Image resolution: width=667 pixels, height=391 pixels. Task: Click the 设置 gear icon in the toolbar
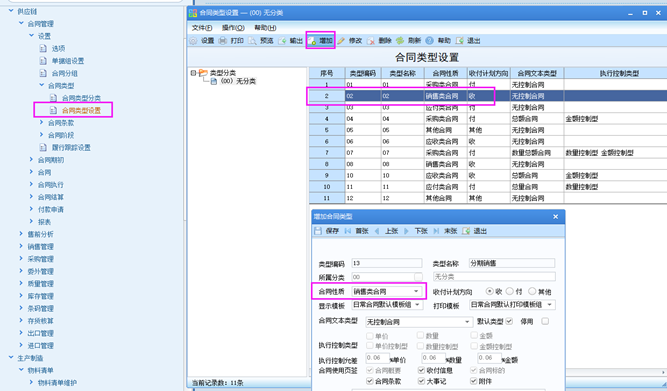(194, 41)
